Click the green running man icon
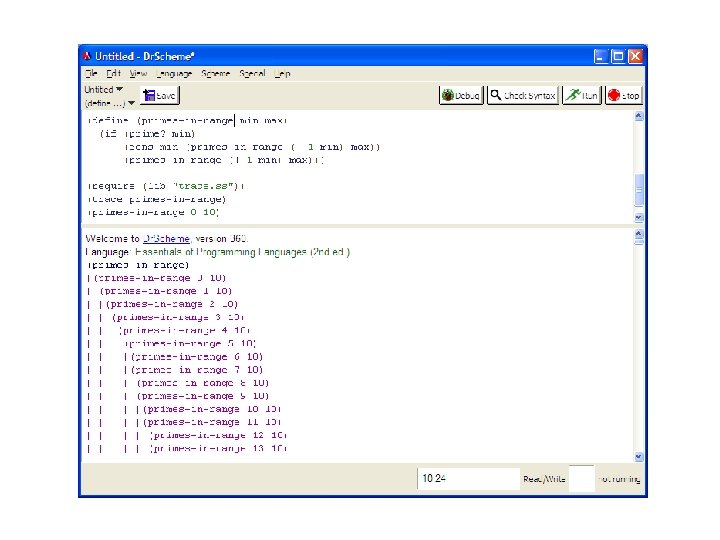The height and width of the screenshot is (540, 720). [573, 95]
